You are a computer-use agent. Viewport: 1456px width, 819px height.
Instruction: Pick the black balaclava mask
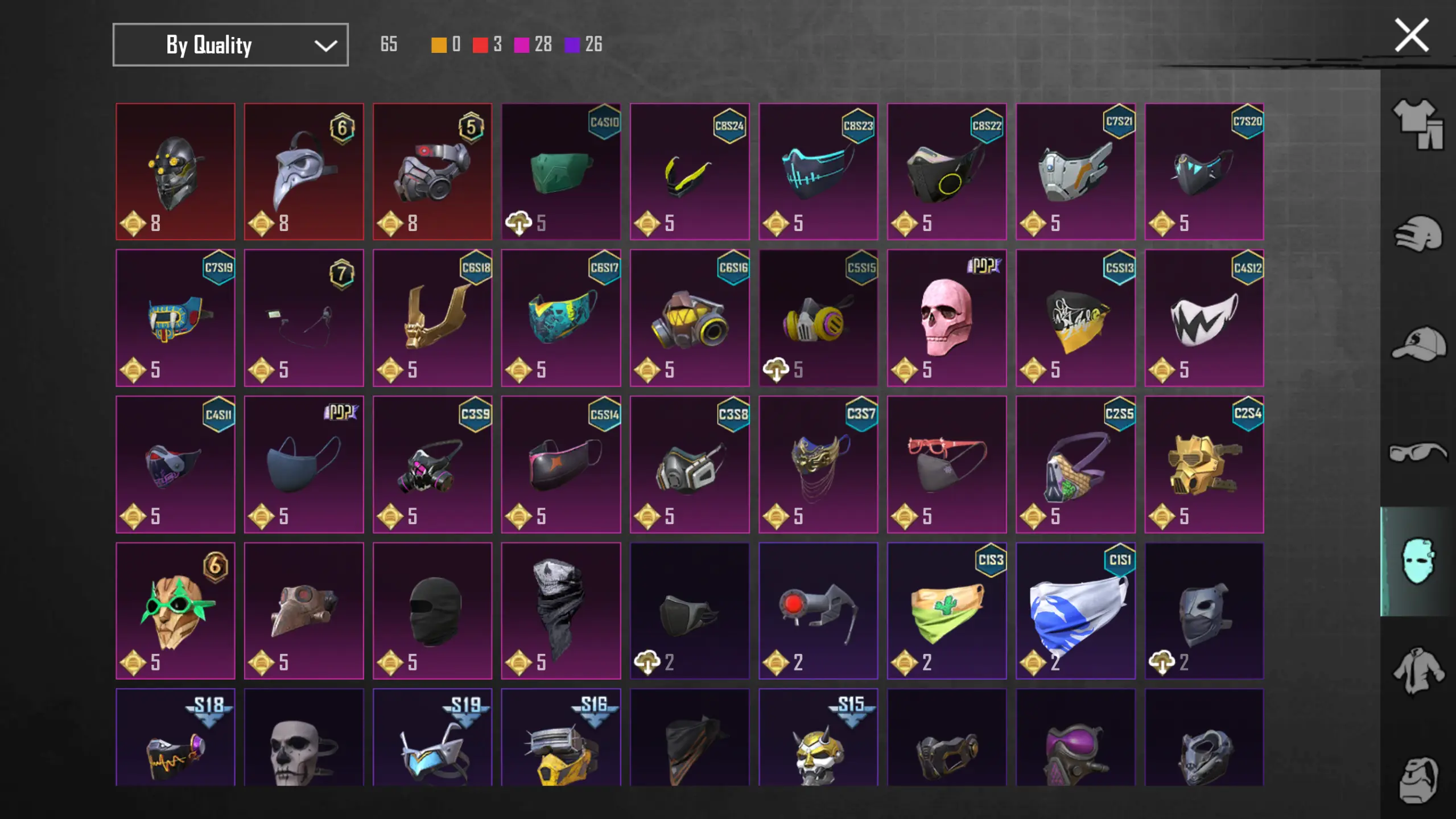432,611
